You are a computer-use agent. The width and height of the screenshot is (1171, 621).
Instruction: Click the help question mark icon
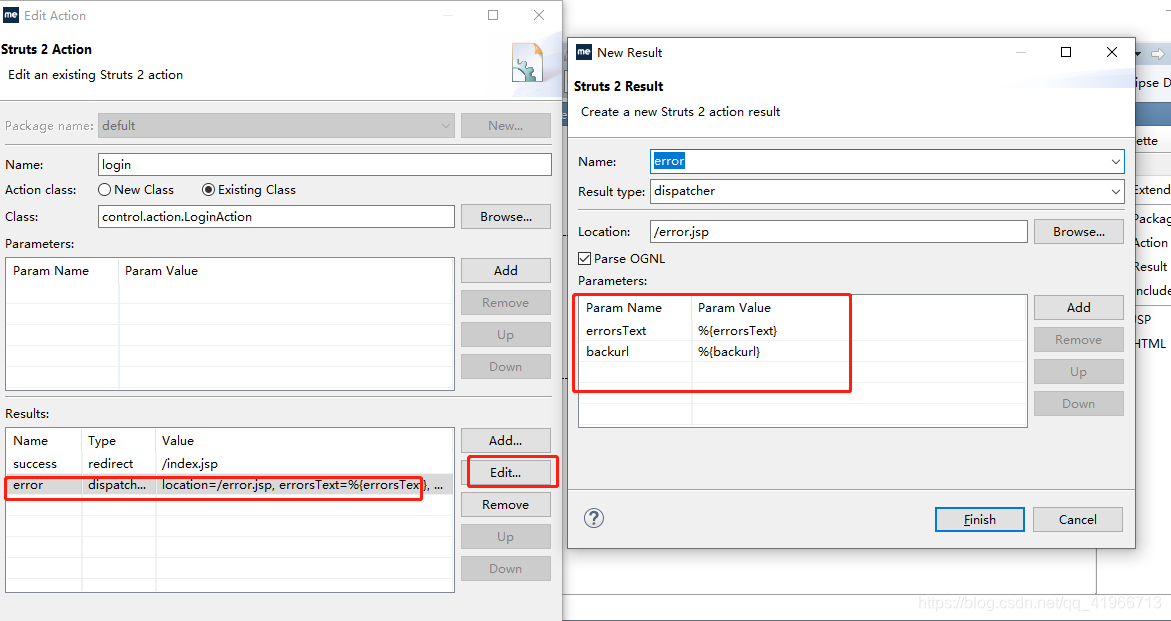pos(594,518)
